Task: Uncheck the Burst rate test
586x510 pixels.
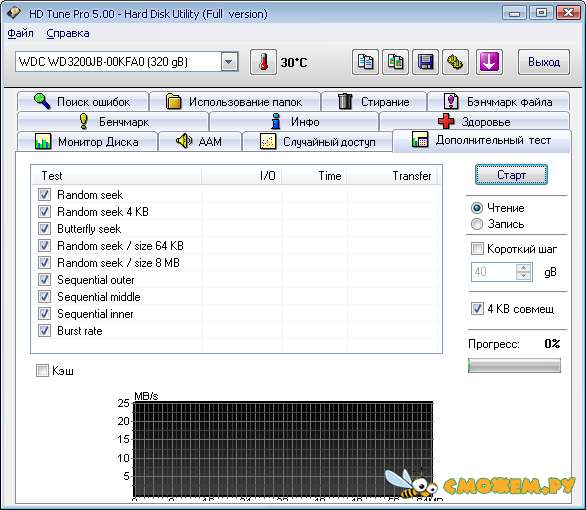Action: [44, 331]
